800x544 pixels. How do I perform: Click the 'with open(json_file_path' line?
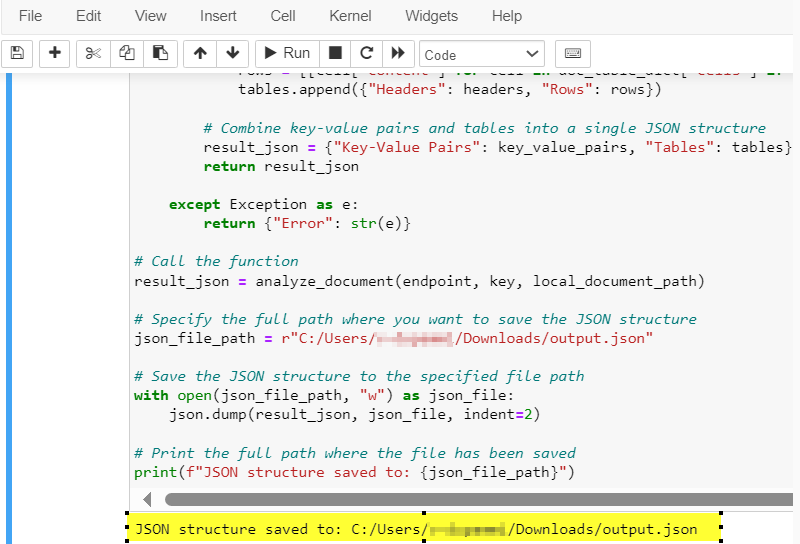324,395
